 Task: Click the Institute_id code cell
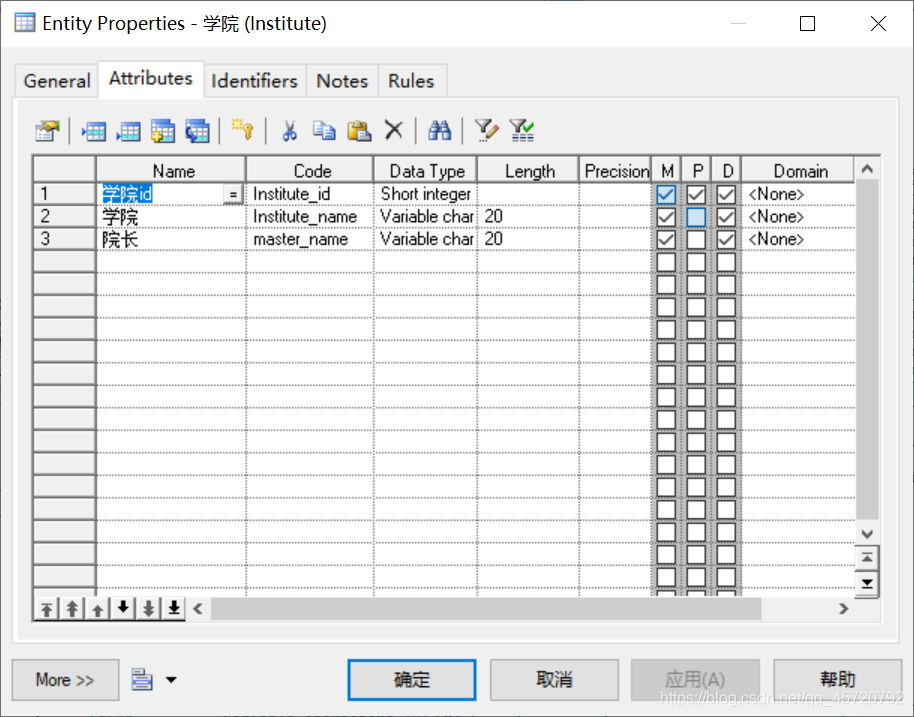(310, 194)
